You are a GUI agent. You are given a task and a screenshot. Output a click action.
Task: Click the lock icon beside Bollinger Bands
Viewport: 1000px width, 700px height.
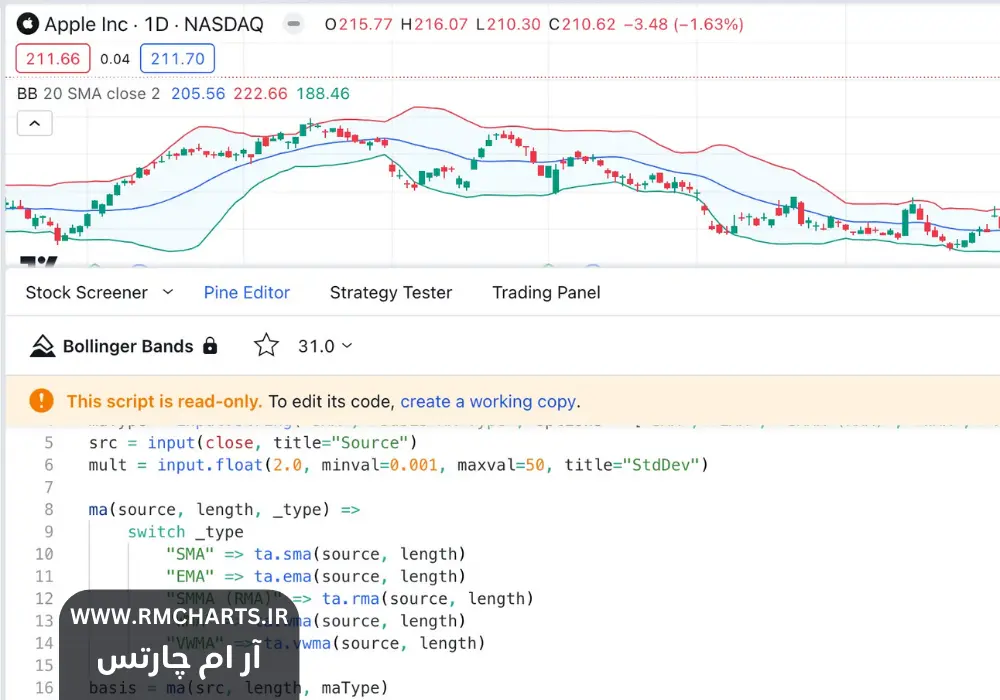coord(210,346)
